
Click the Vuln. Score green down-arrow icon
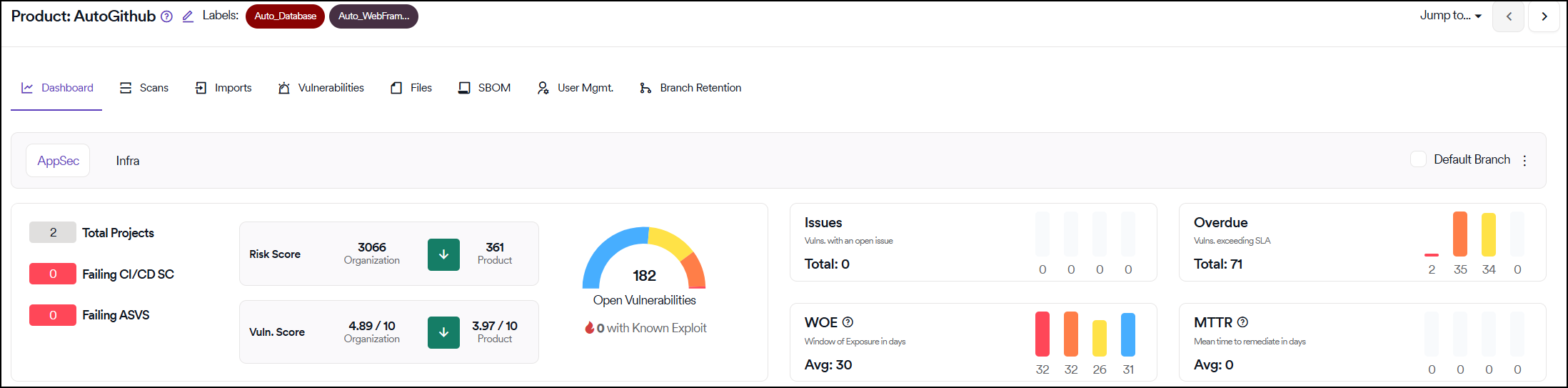pyautogui.click(x=443, y=332)
